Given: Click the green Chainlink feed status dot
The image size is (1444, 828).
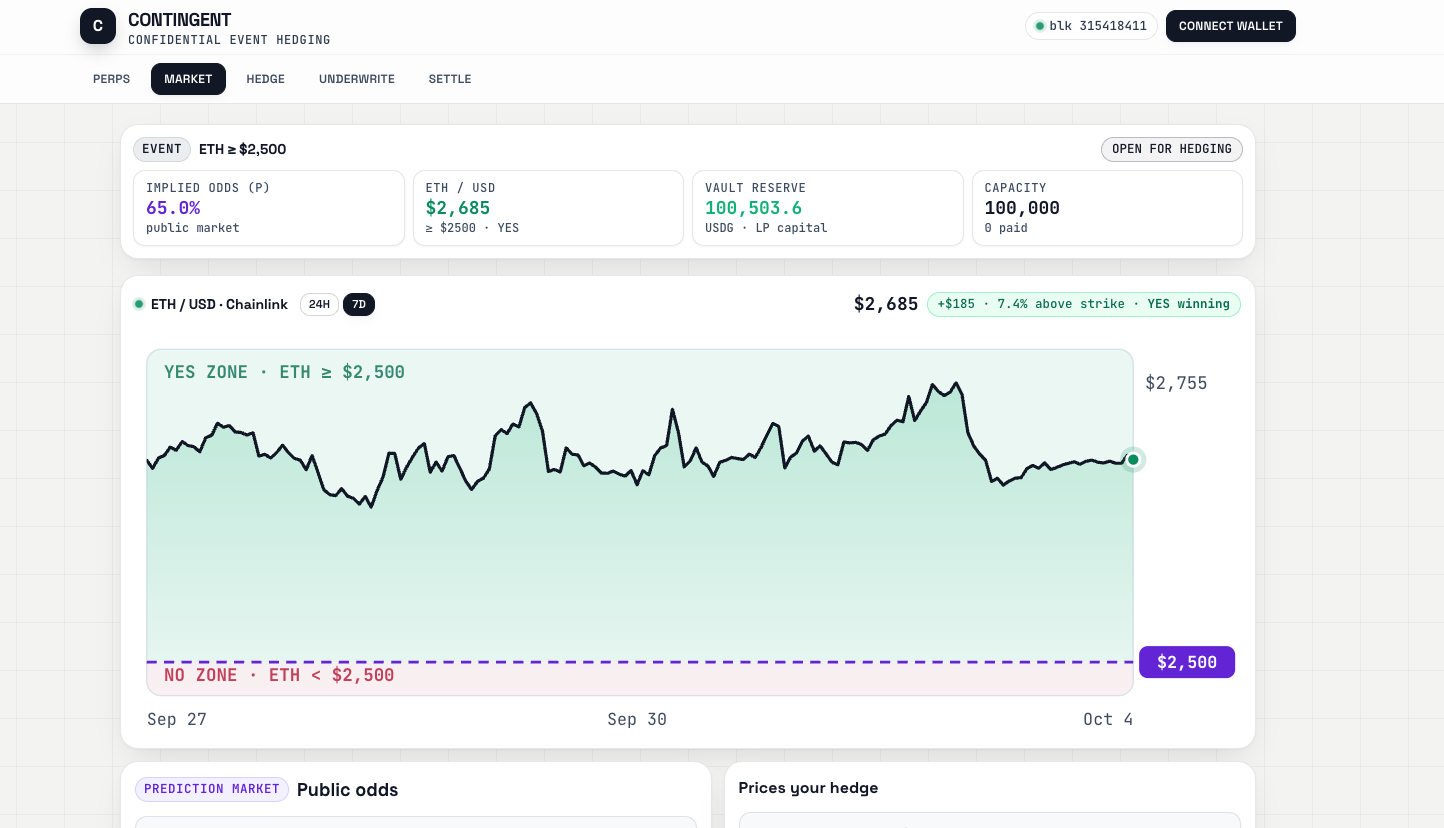Looking at the screenshot, I should pyautogui.click(x=139, y=304).
